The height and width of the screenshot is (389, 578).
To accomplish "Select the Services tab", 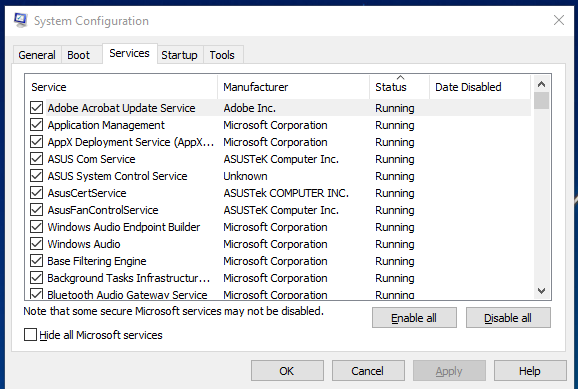I will tap(129, 53).
